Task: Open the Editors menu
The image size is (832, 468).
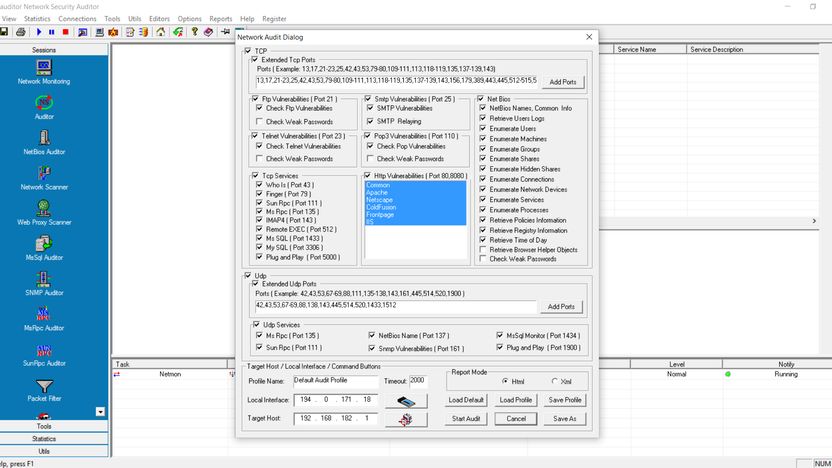Action: (159, 19)
